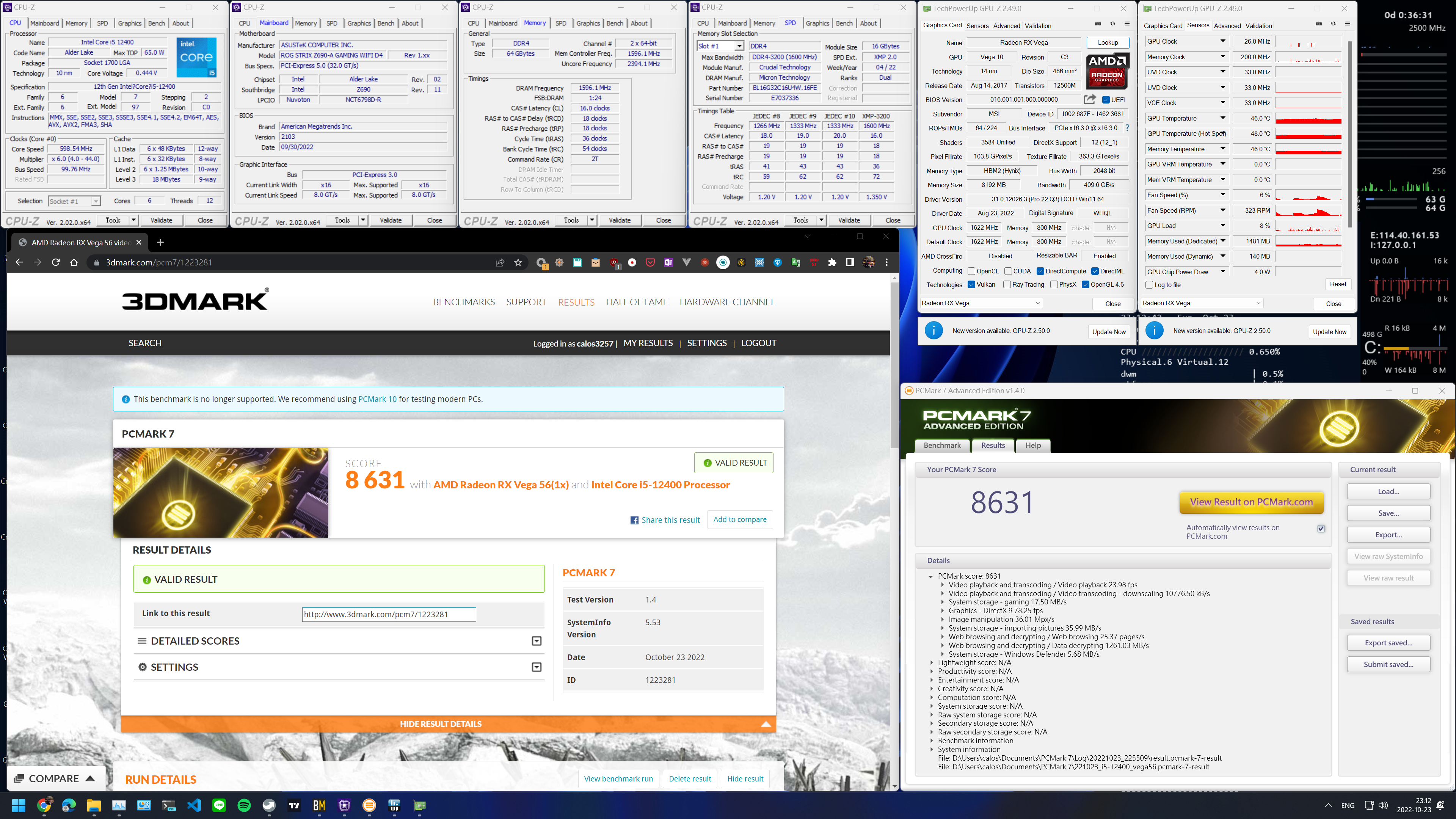Uncheck automatically view results on PCMark.com

click(x=1321, y=529)
